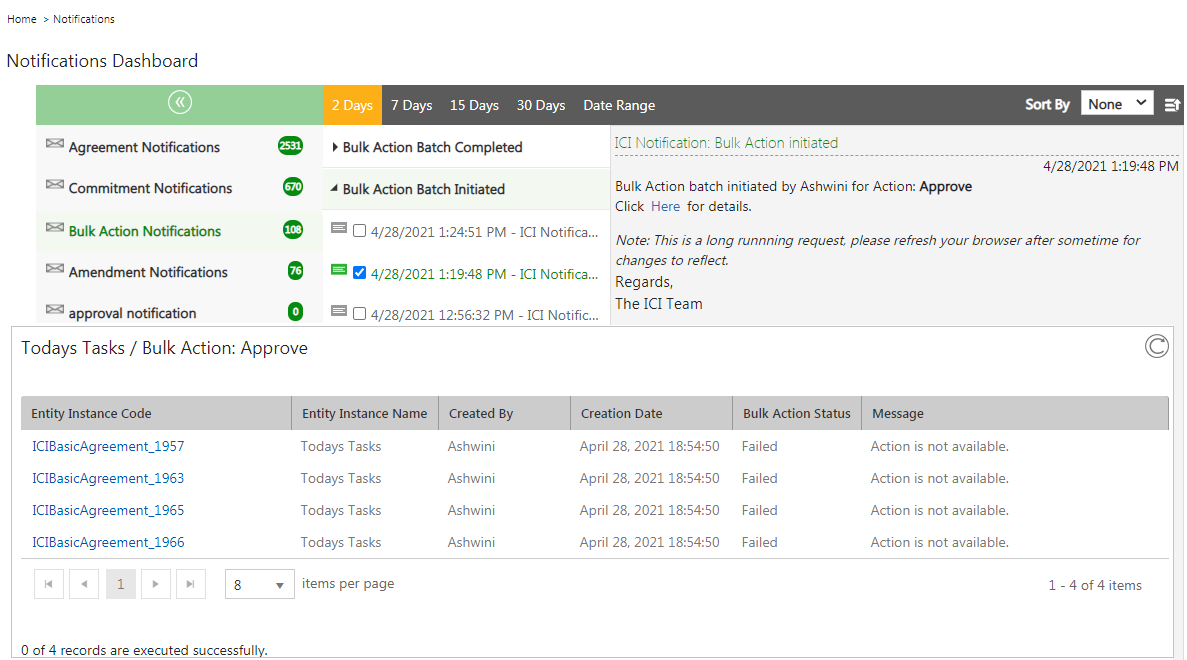
Task: Click the Here link for details
Action: point(665,206)
